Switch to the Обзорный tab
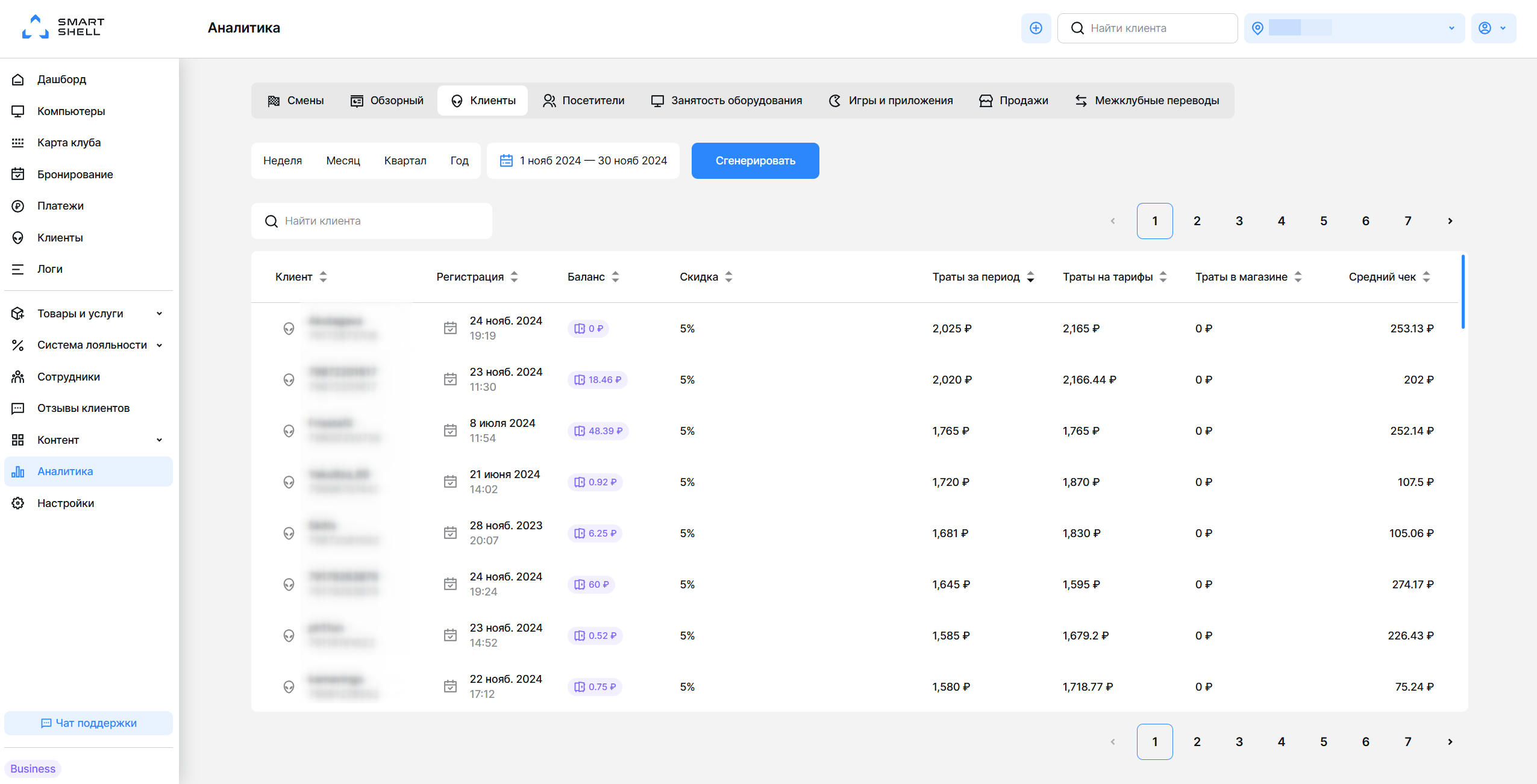This screenshot has height=784, width=1537. (x=387, y=101)
